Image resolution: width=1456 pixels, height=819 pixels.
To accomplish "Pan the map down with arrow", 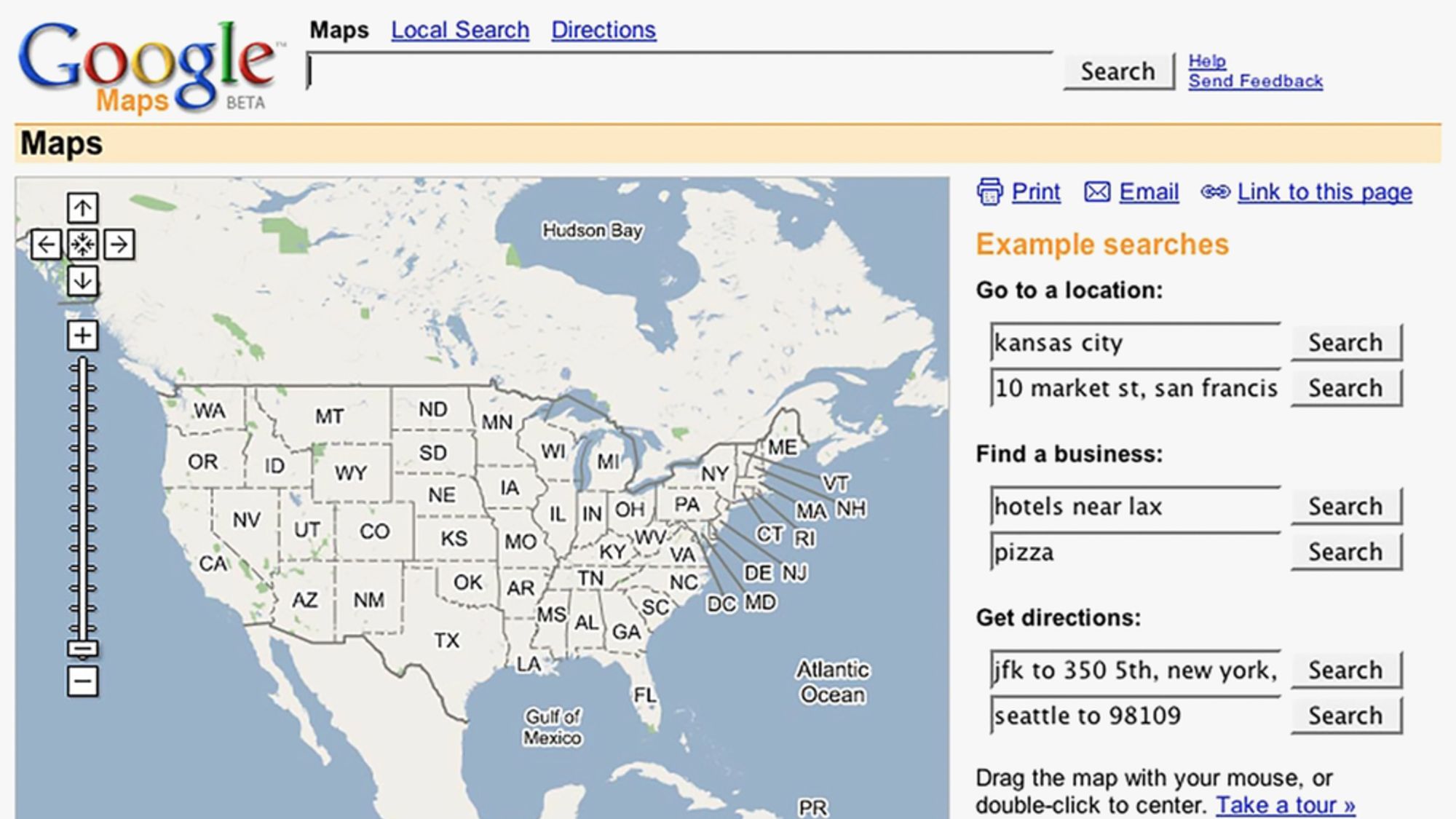I will click(x=82, y=280).
